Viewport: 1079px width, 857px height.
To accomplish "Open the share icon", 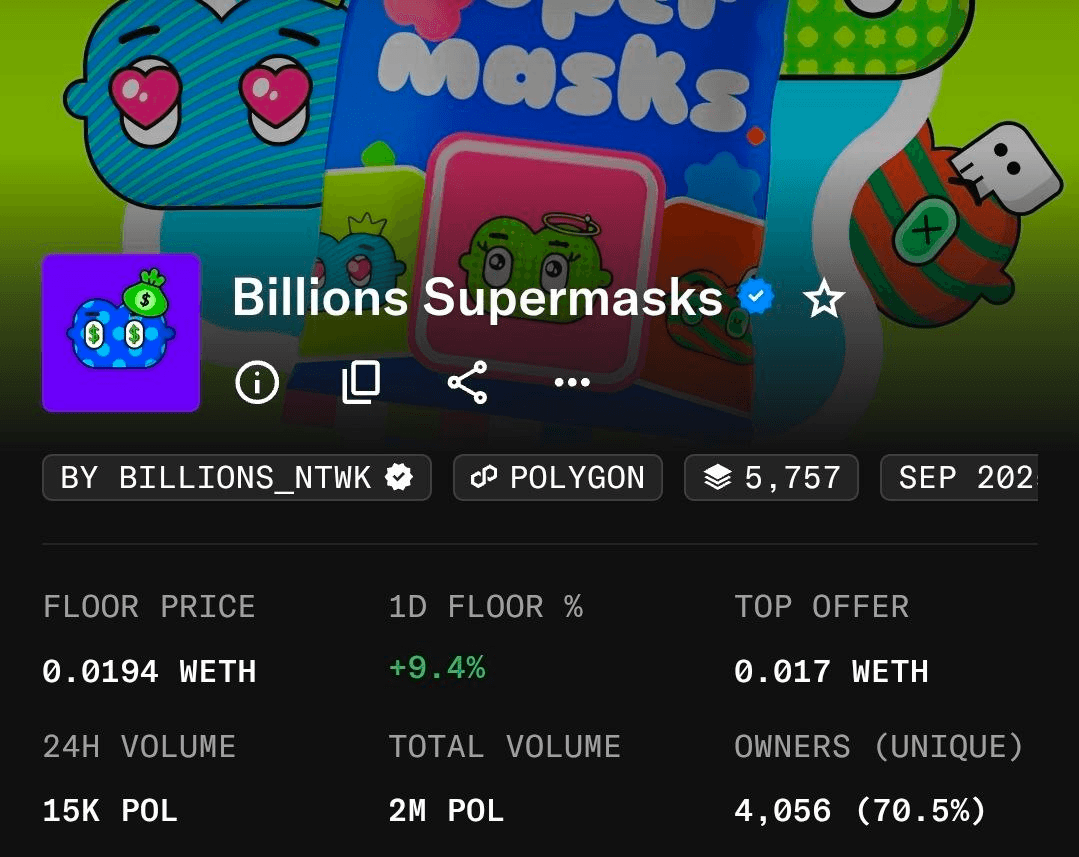I will 467,382.
